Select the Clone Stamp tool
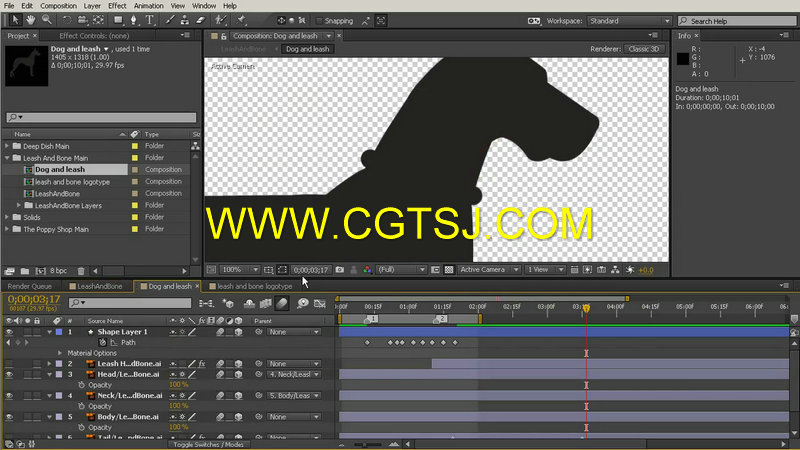The height and width of the screenshot is (450, 800). click(x=185, y=20)
